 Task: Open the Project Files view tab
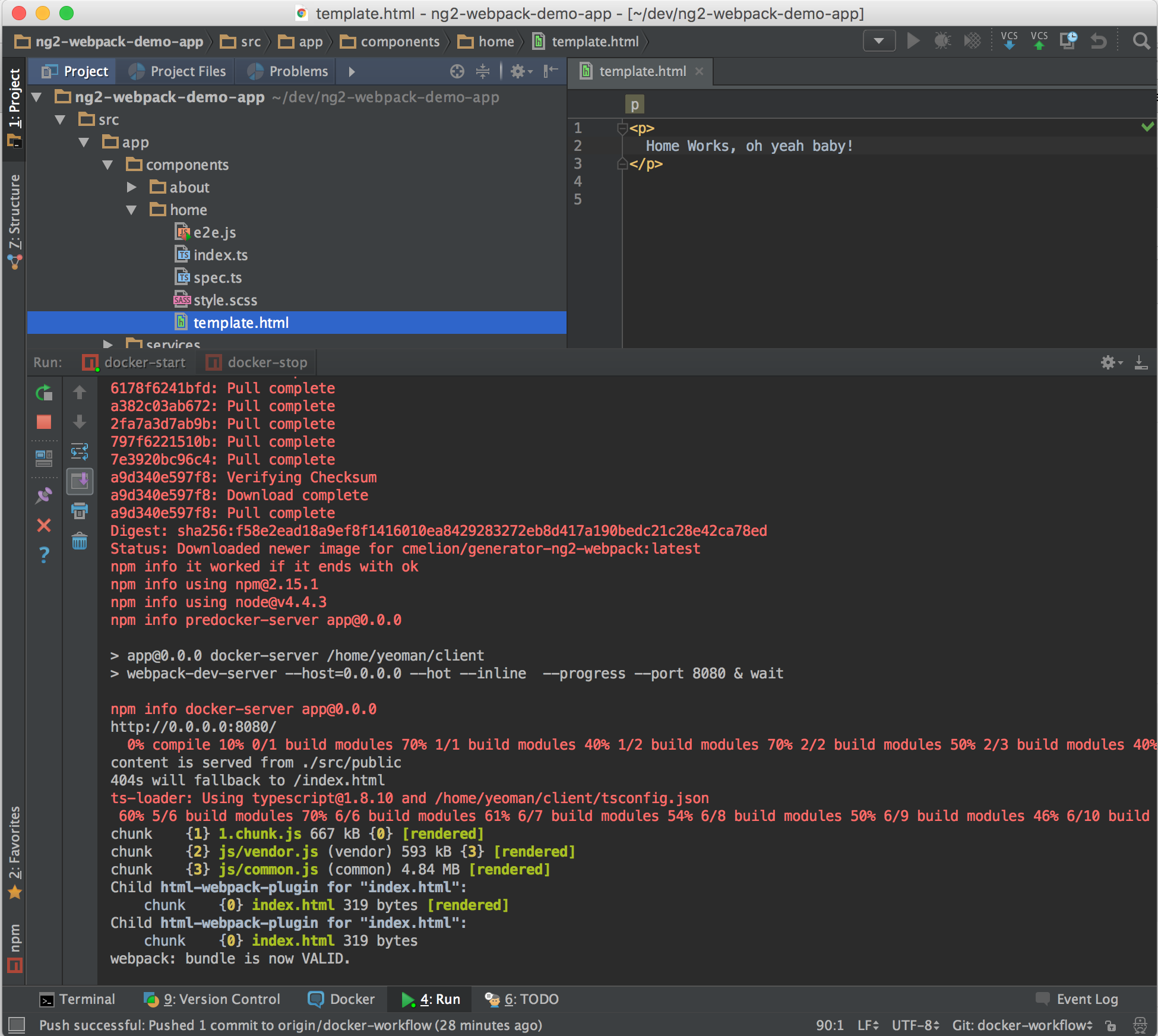click(178, 72)
